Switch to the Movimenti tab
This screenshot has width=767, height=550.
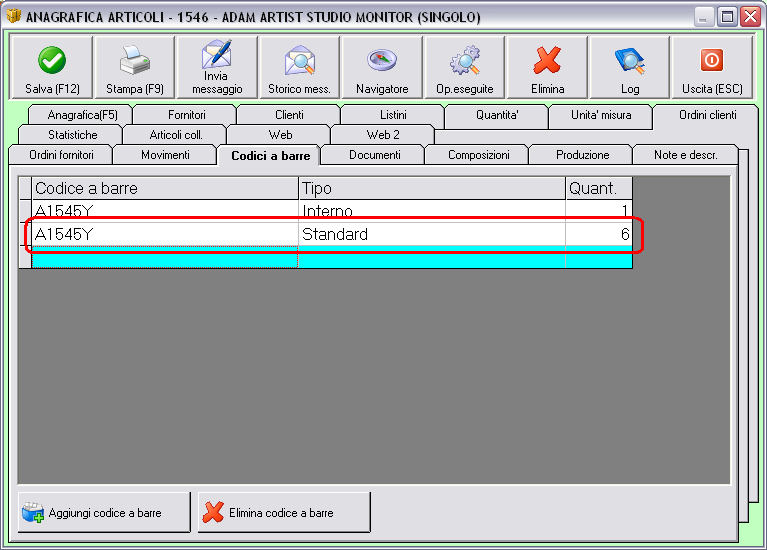(x=165, y=155)
